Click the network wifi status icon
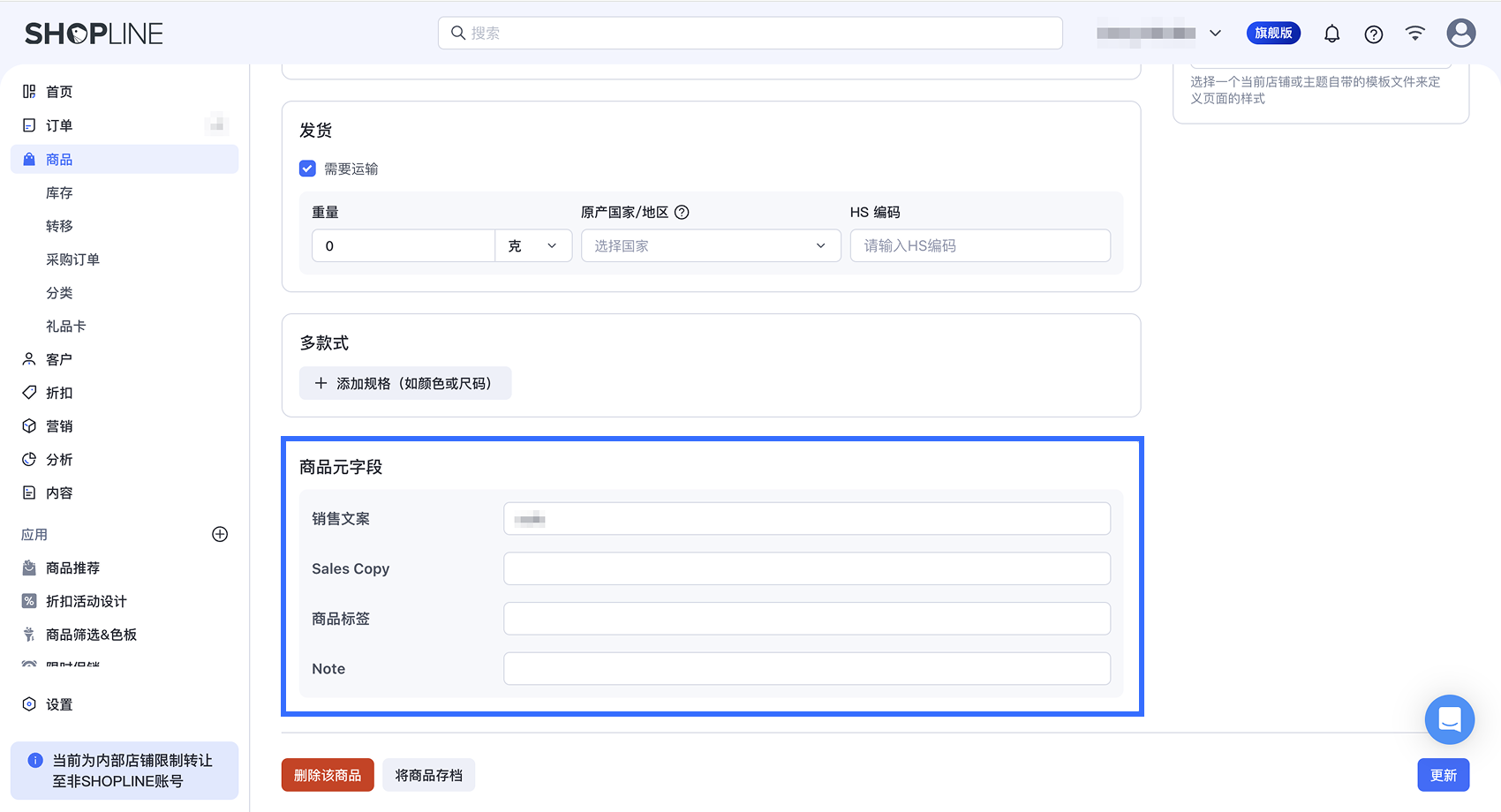The width and height of the screenshot is (1501, 812). coord(1415,34)
